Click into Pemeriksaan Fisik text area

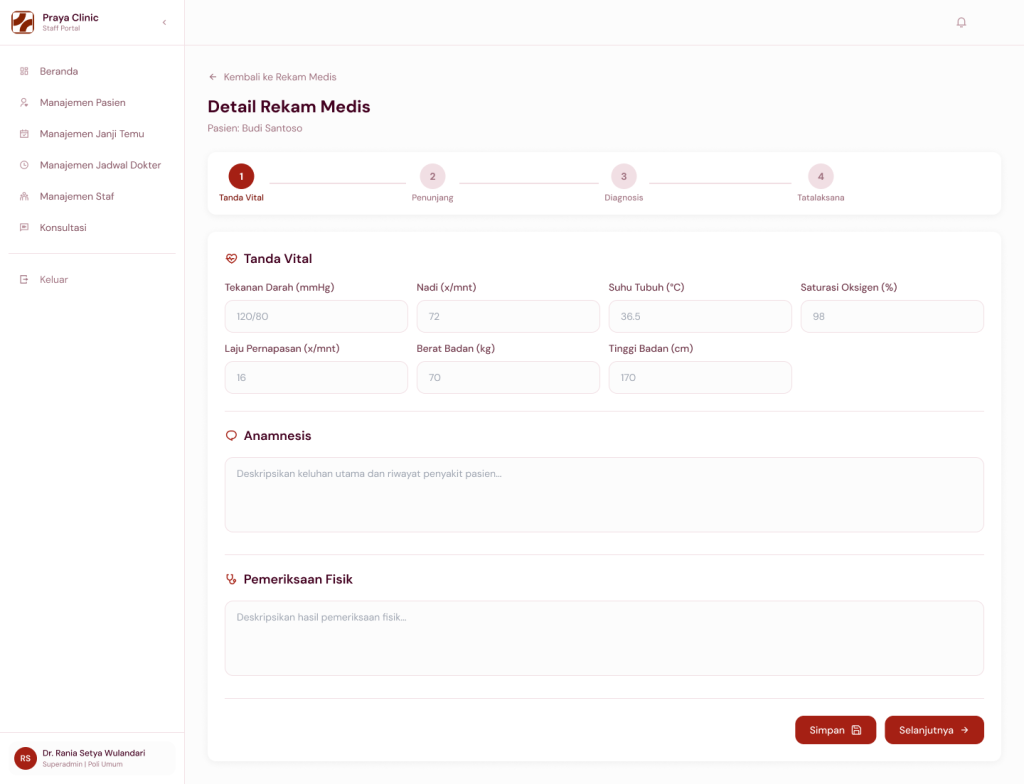604,638
